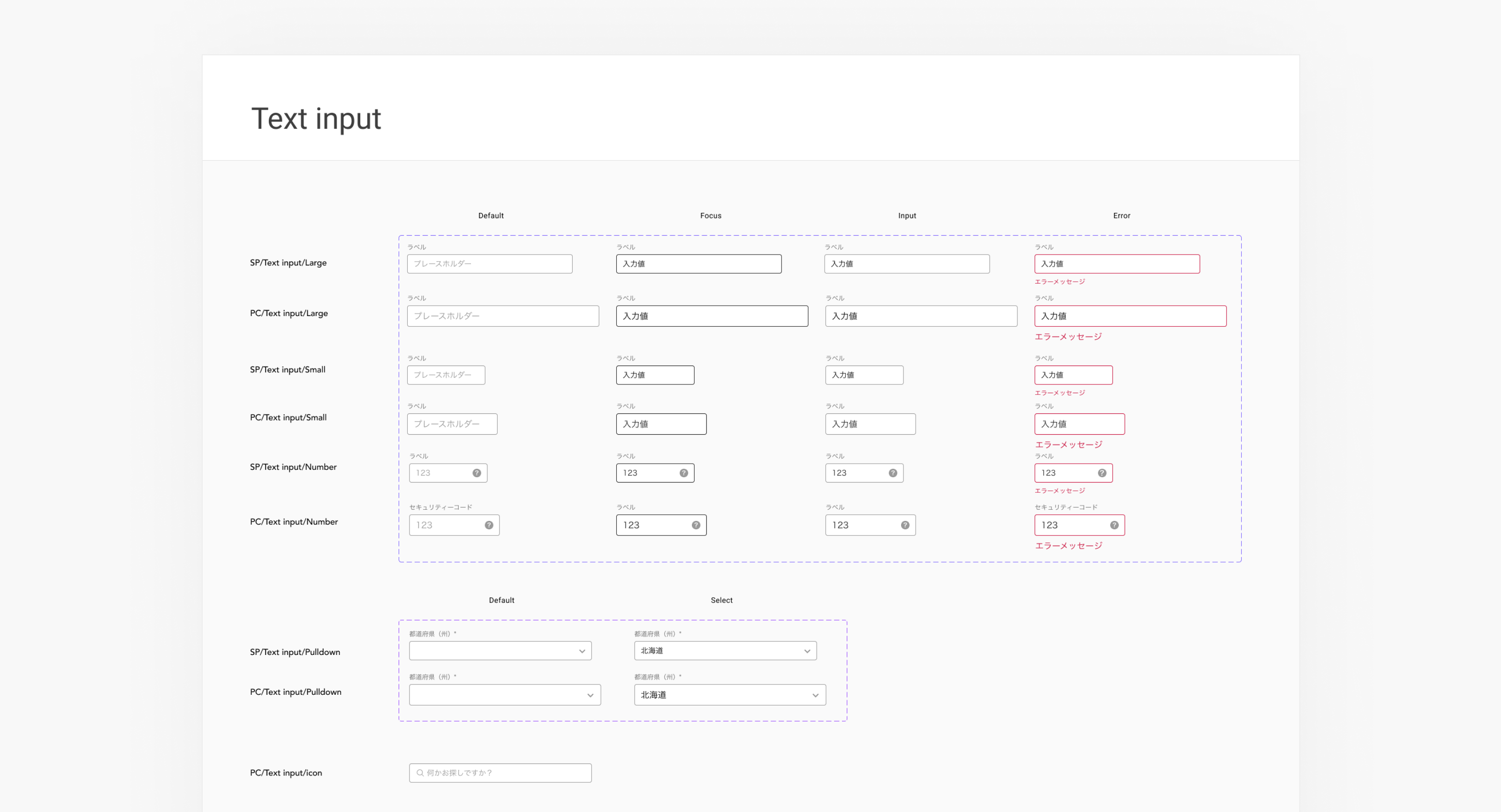Click the PC Small Default placeholder field

(452, 424)
